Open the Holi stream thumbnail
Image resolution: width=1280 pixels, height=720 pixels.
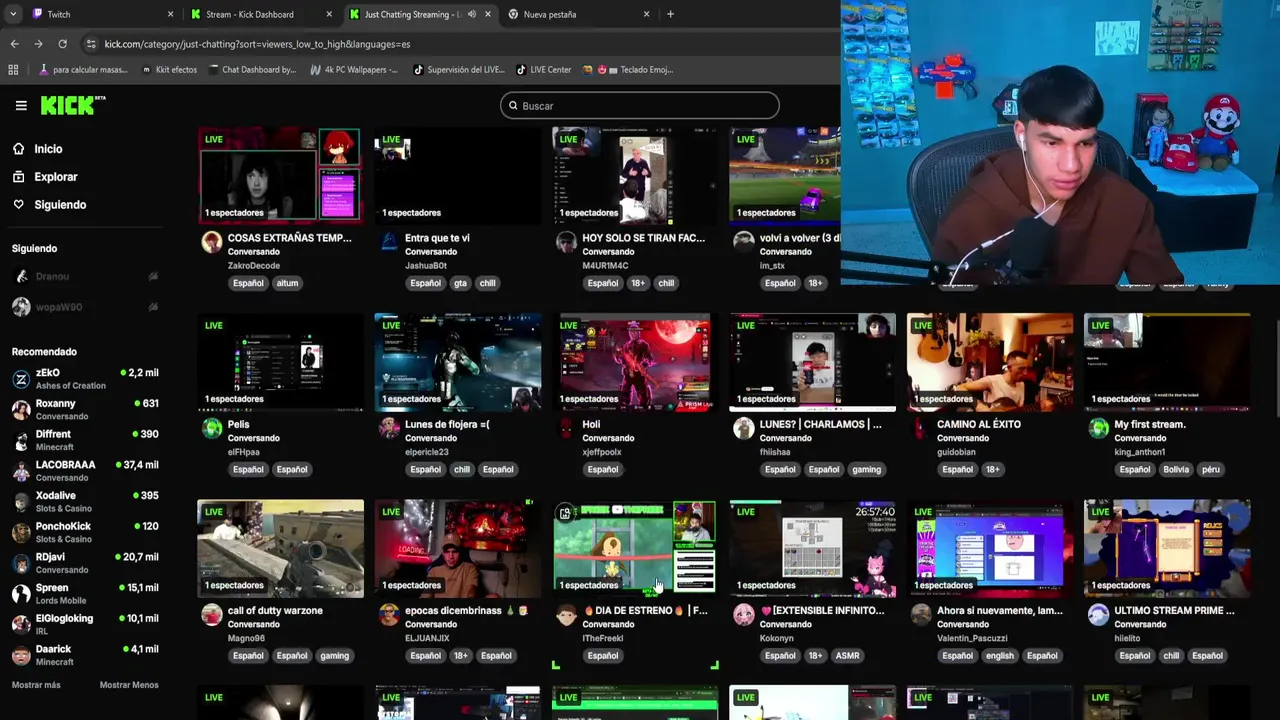pyautogui.click(x=635, y=362)
